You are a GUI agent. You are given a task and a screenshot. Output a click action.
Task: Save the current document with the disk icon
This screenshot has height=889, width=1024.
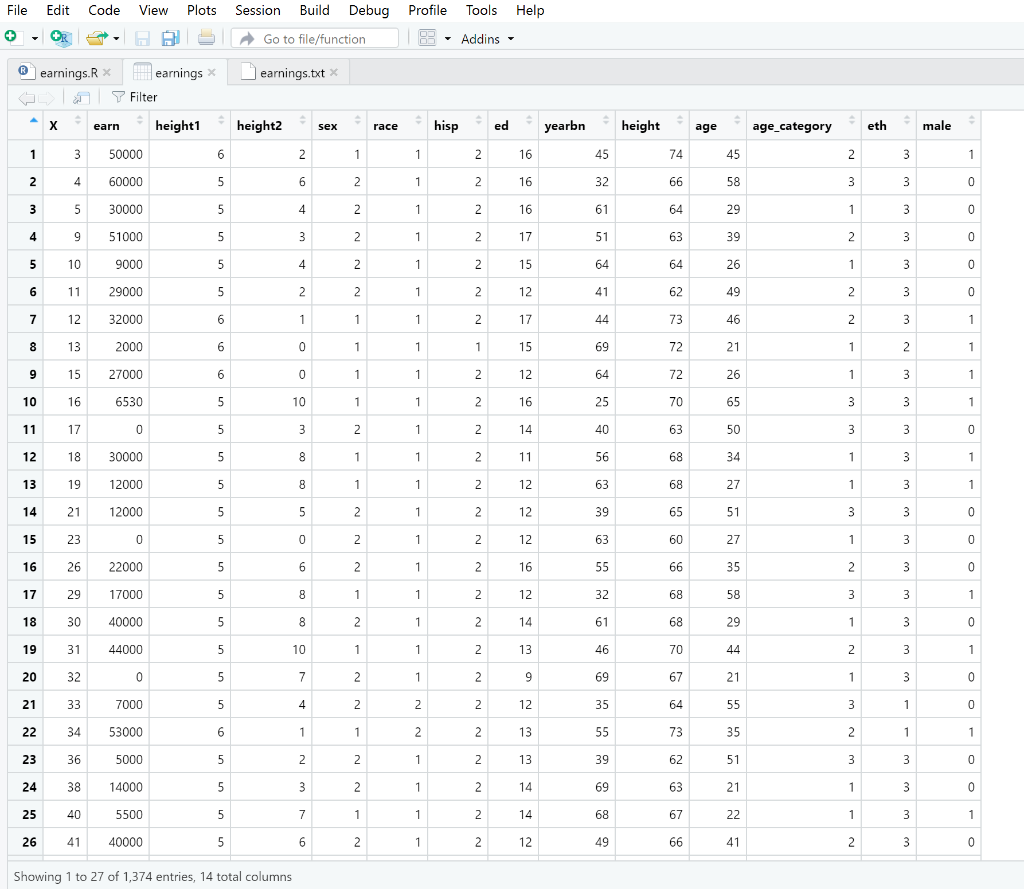[x=143, y=38]
